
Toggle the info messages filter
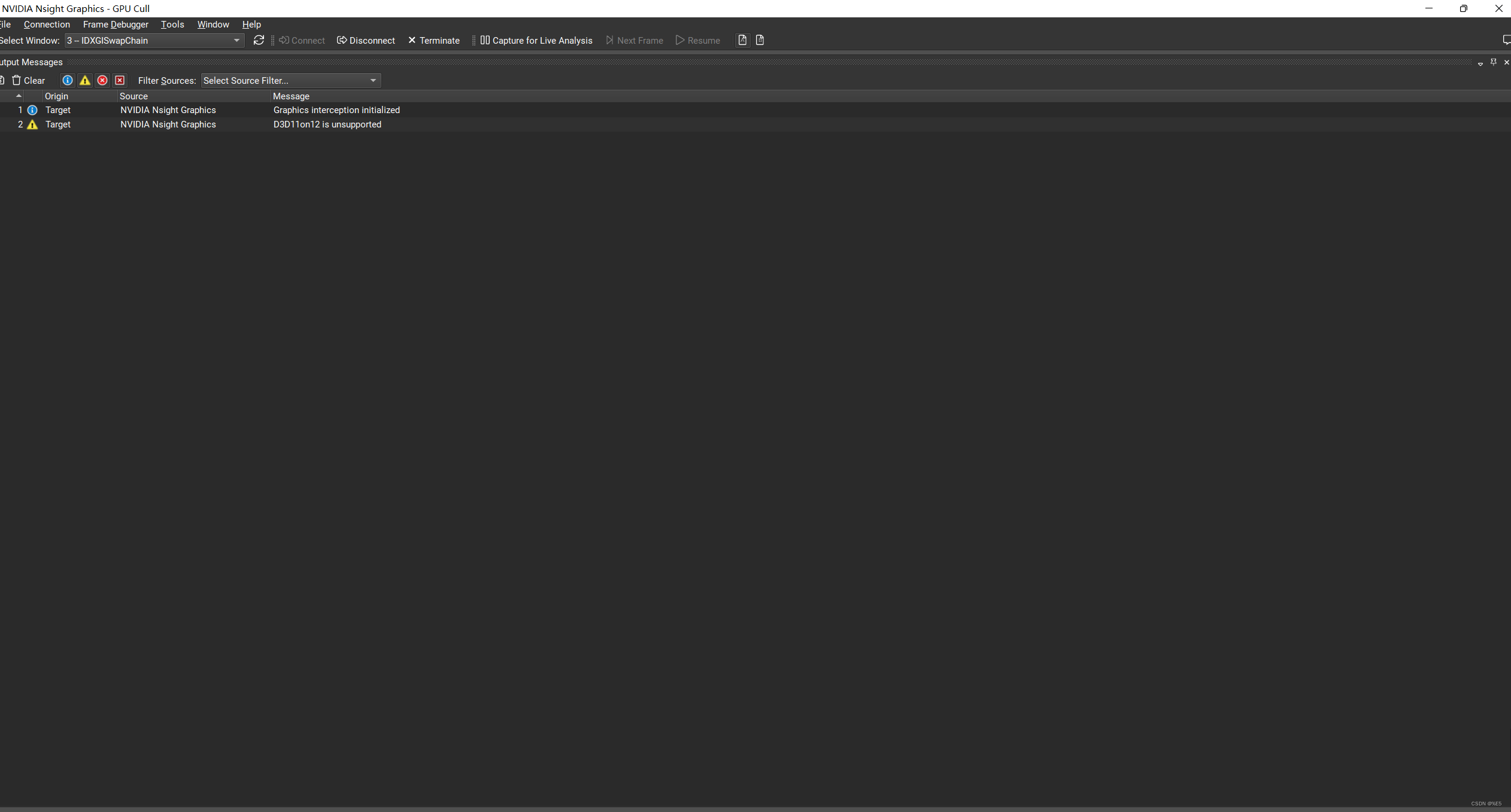click(x=68, y=80)
